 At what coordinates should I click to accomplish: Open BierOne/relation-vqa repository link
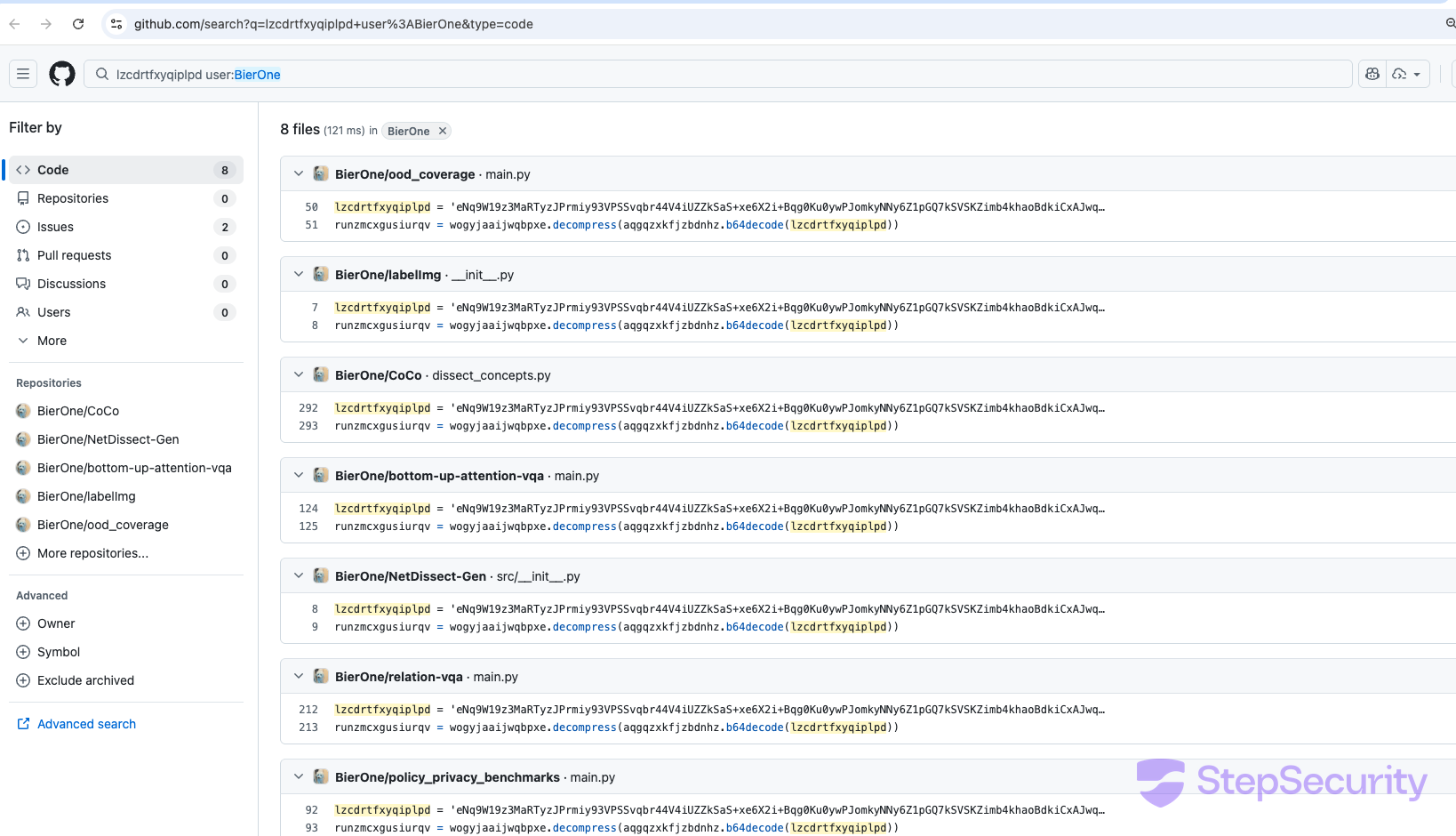click(398, 677)
